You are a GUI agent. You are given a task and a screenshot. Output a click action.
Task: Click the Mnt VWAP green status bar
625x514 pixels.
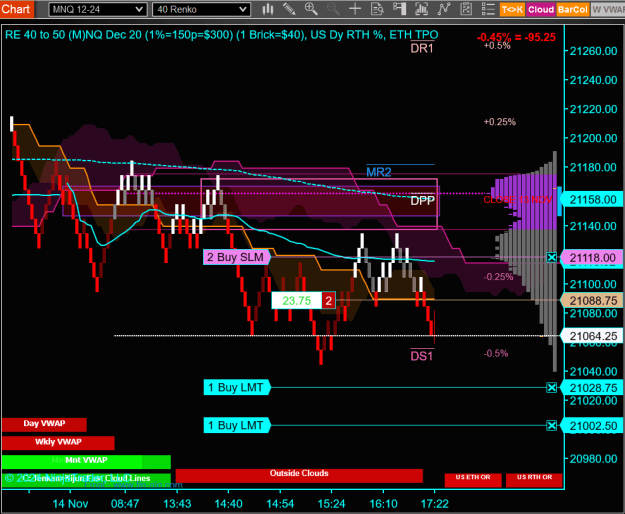click(86, 461)
